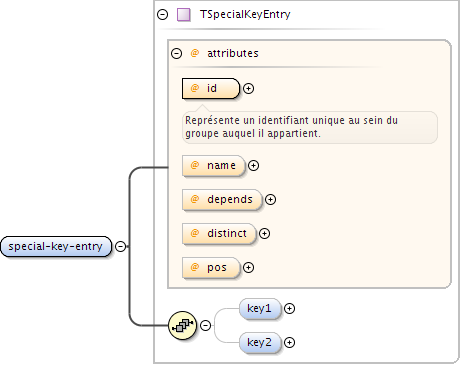Collapse the attributes group

tap(176, 53)
